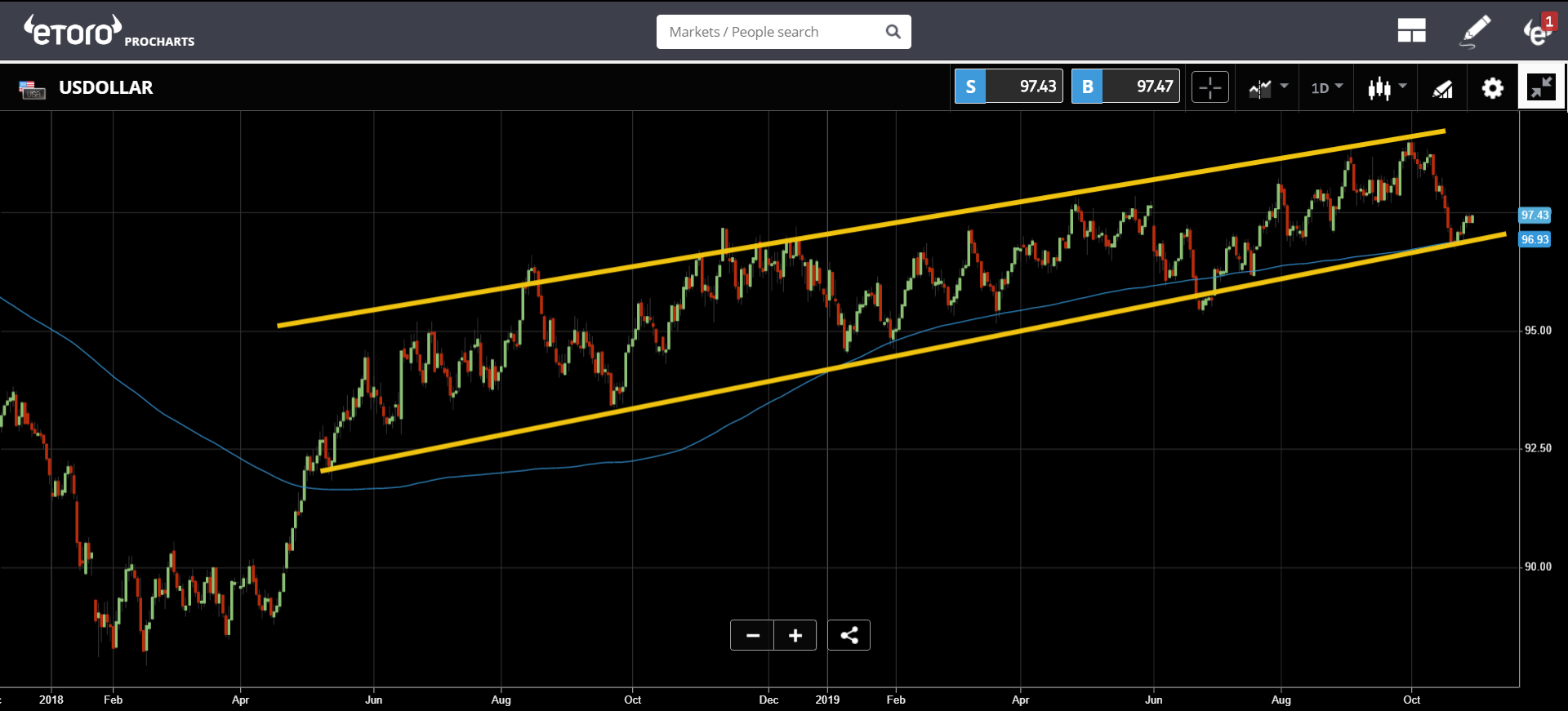
Task: Click the 2018 label on time axis
Action: pos(51,700)
